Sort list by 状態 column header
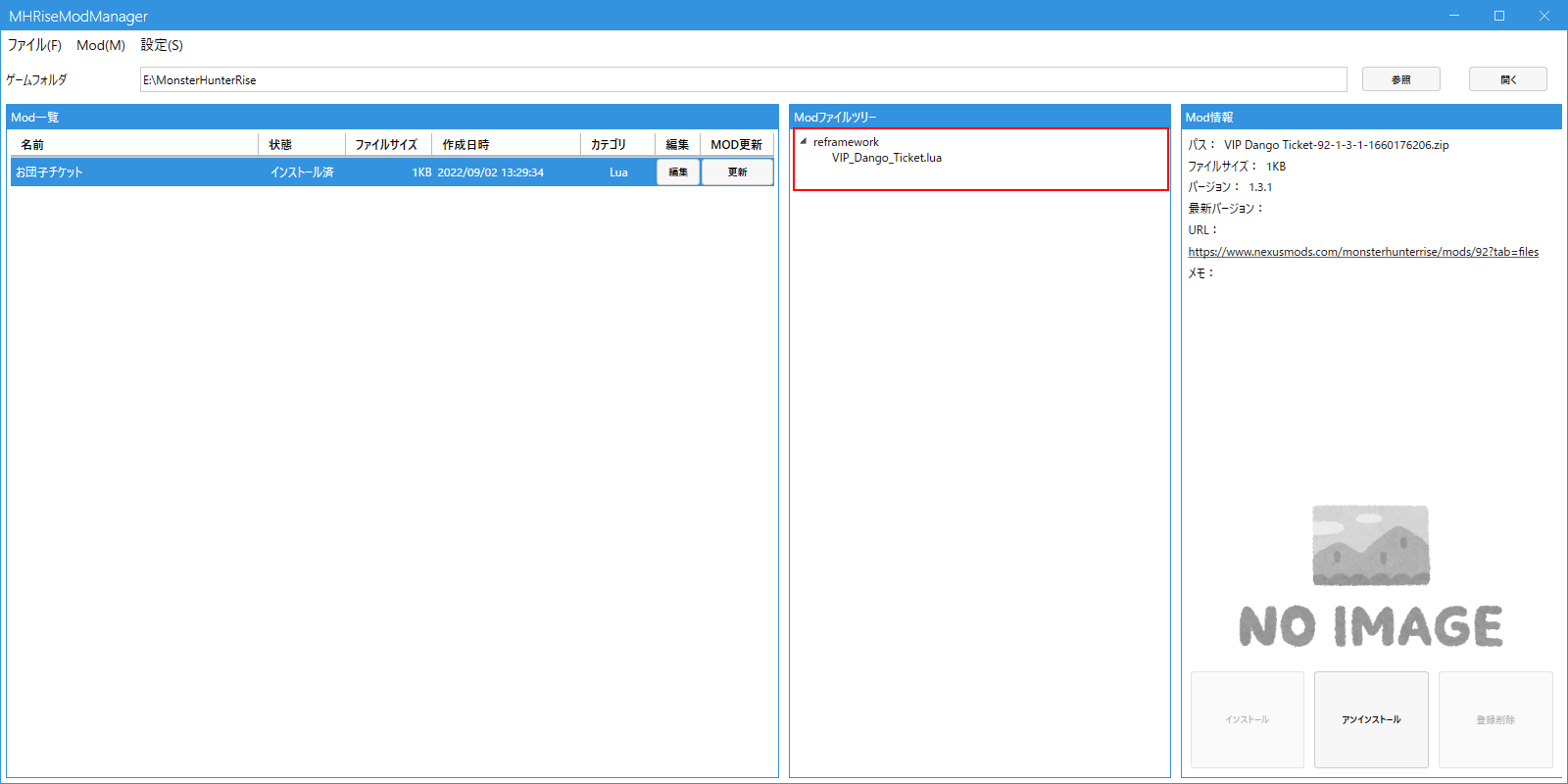This screenshot has height=784, width=1568. (x=302, y=144)
